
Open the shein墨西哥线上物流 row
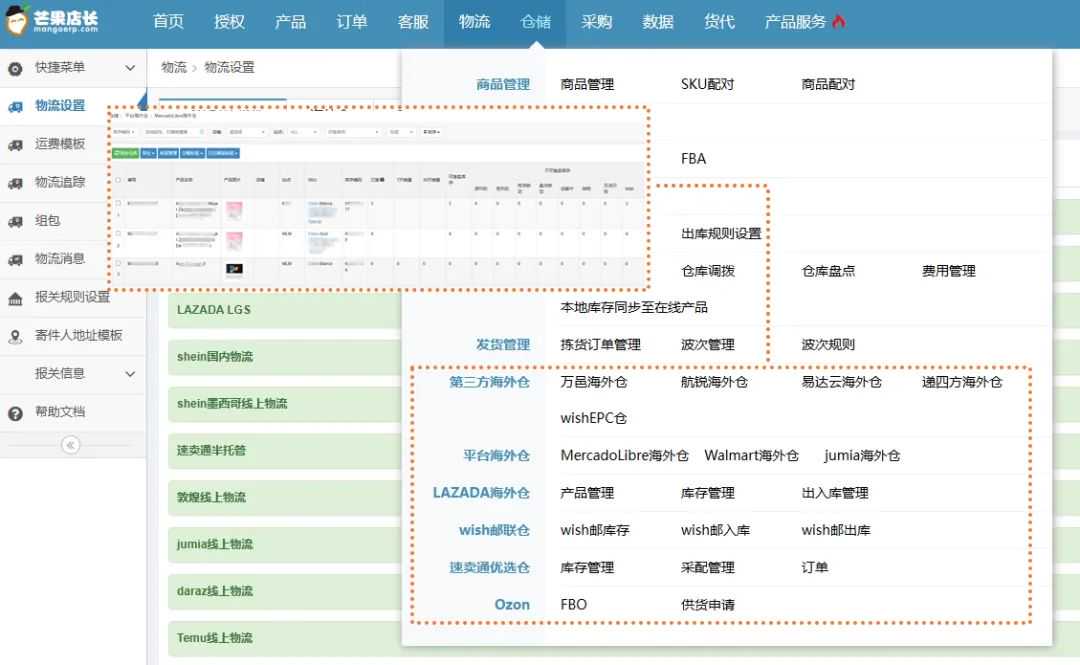pos(284,404)
